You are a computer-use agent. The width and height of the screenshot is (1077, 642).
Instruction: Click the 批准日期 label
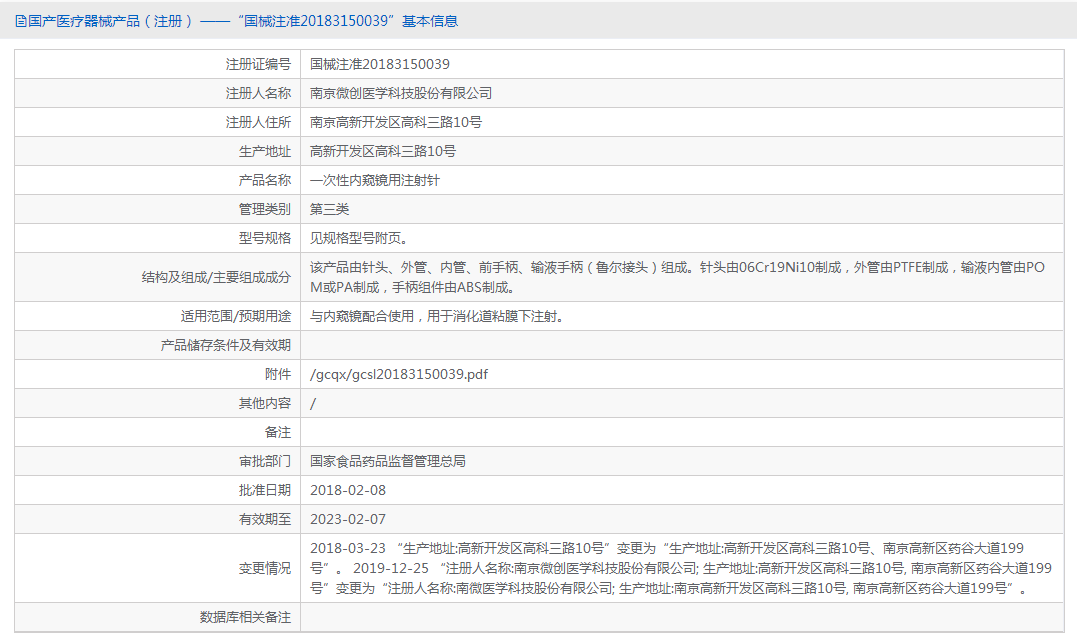pos(264,490)
